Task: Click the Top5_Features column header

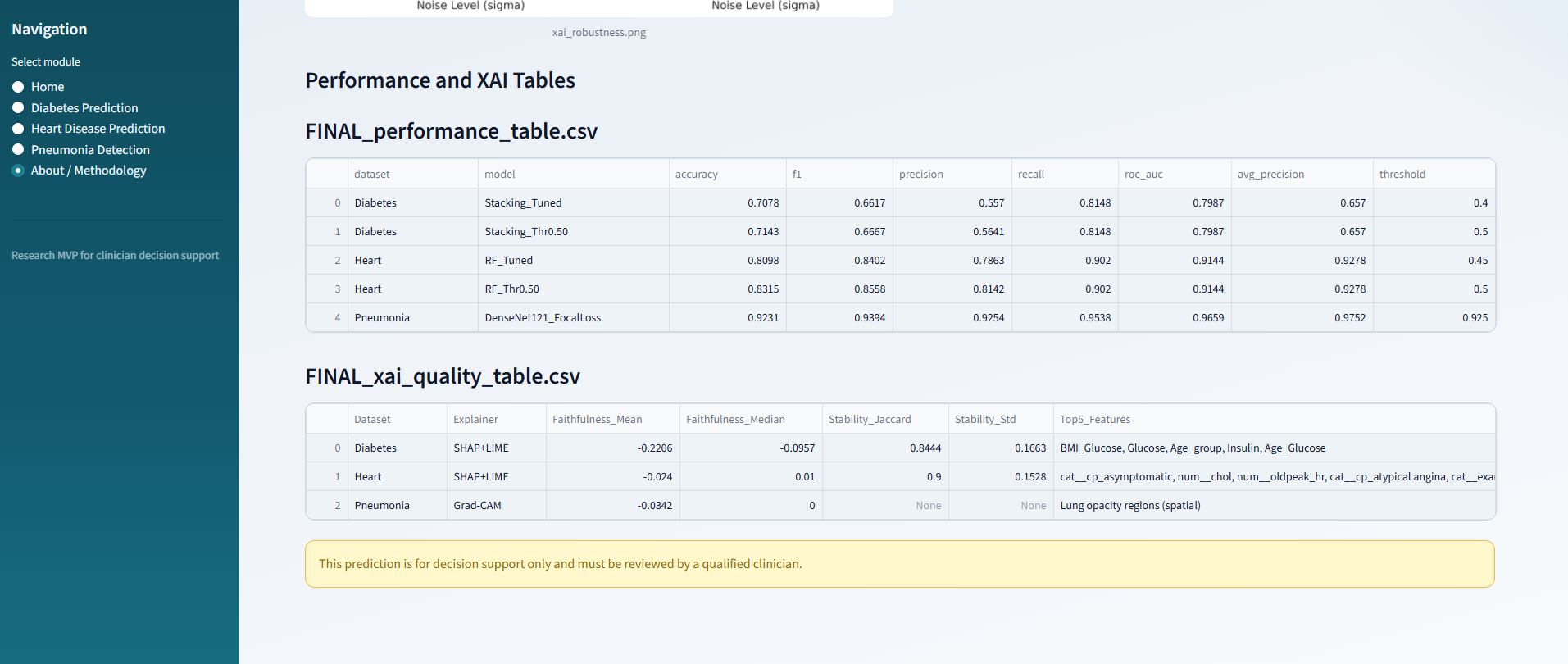Action: (x=1274, y=419)
